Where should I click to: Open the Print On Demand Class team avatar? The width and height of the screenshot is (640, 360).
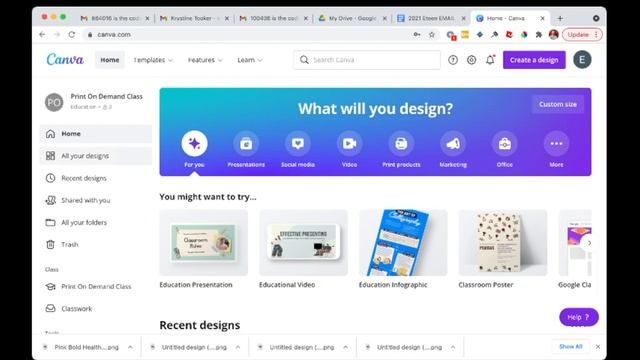(x=54, y=102)
